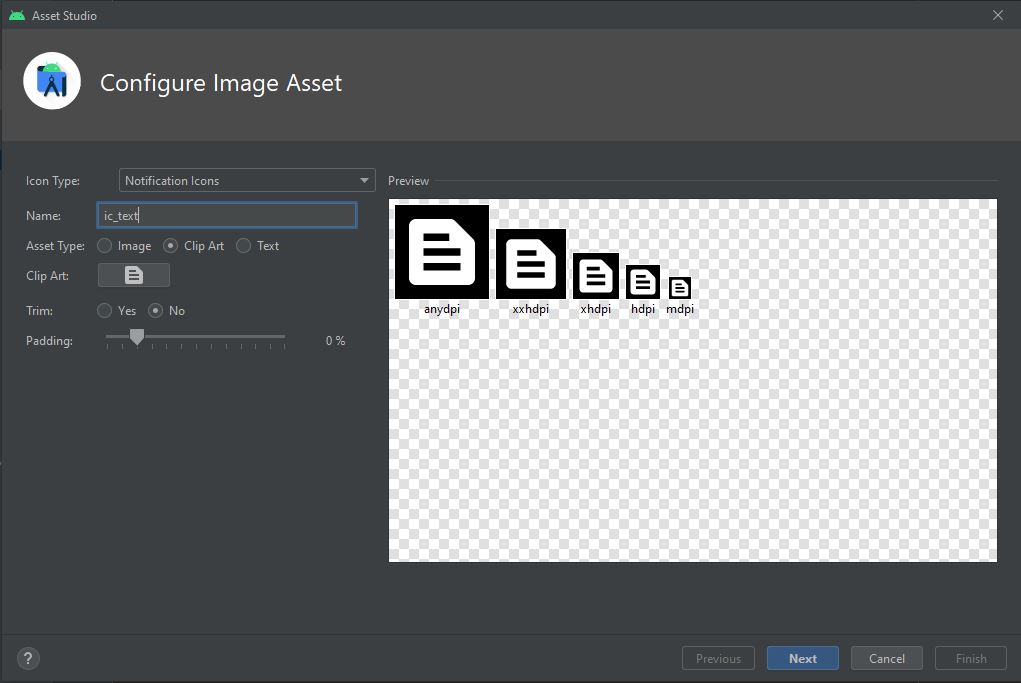Click the Preview section label
Screen dimensions: 1021x683
point(408,180)
